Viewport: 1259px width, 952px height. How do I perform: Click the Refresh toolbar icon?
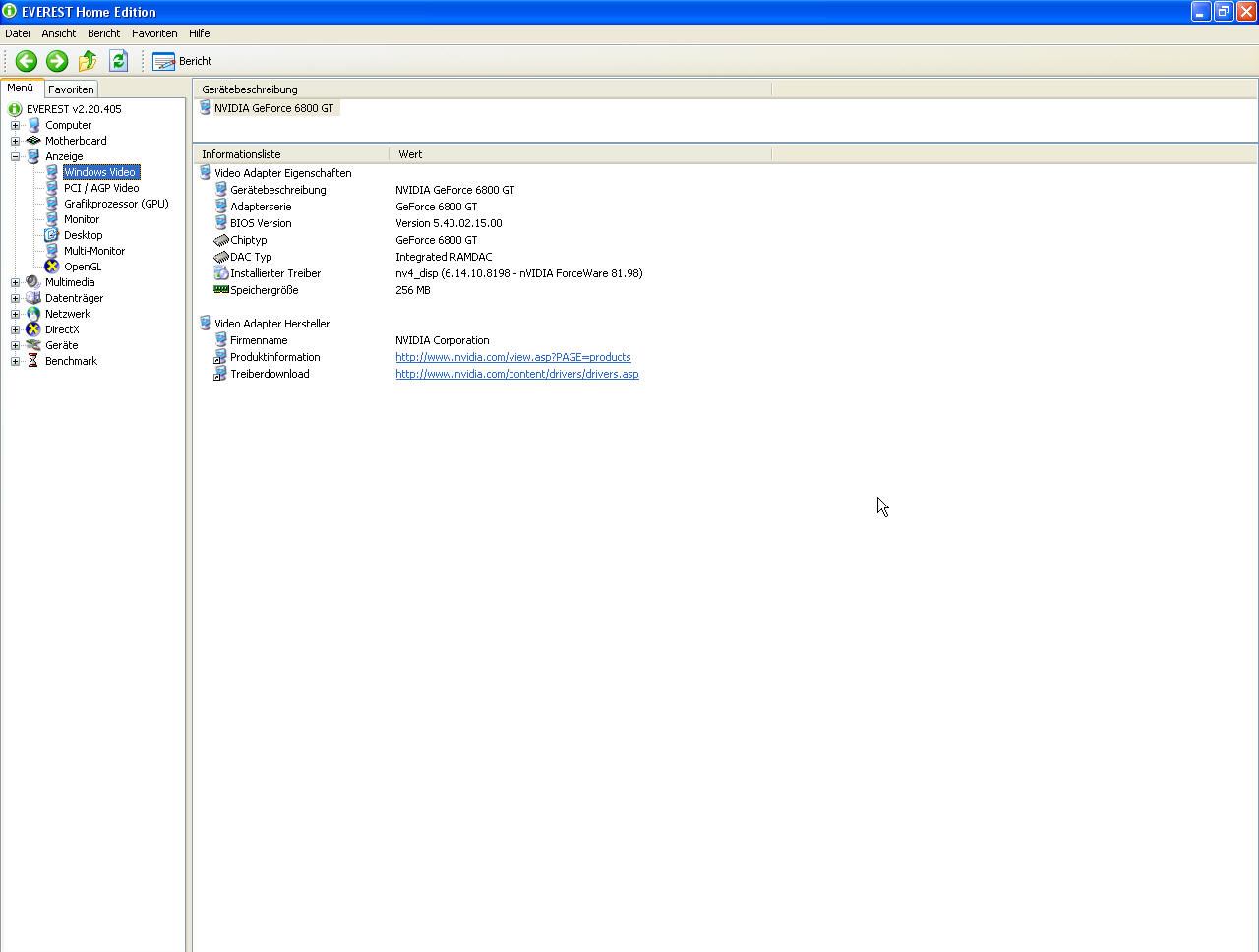tap(118, 61)
